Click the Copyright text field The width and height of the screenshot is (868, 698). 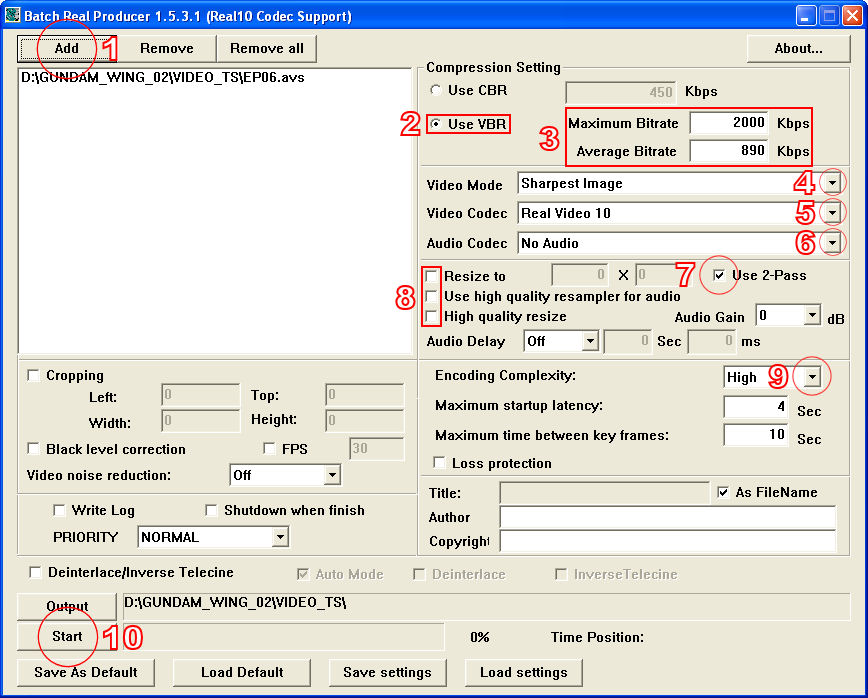tap(668, 541)
